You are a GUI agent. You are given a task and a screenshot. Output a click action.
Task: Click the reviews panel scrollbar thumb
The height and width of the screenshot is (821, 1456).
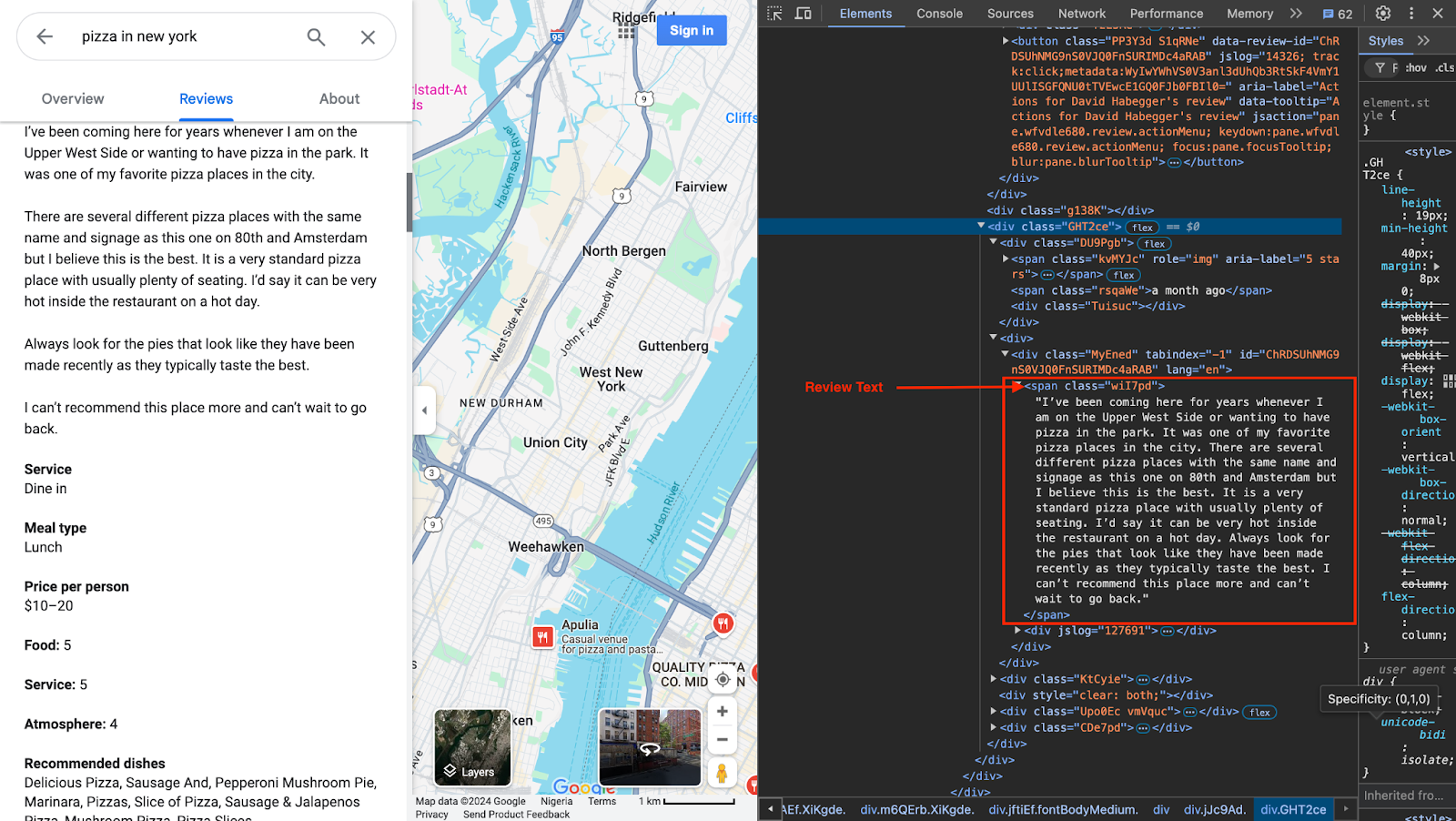409,202
